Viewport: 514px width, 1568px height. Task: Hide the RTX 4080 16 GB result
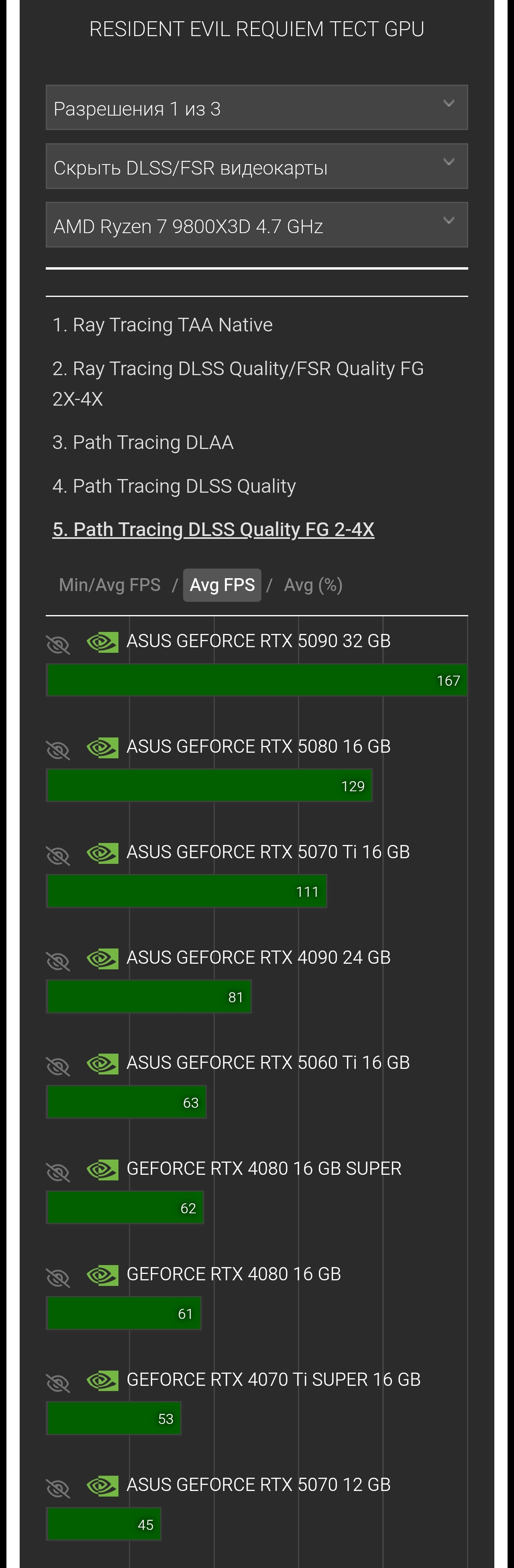click(x=59, y=1277)
